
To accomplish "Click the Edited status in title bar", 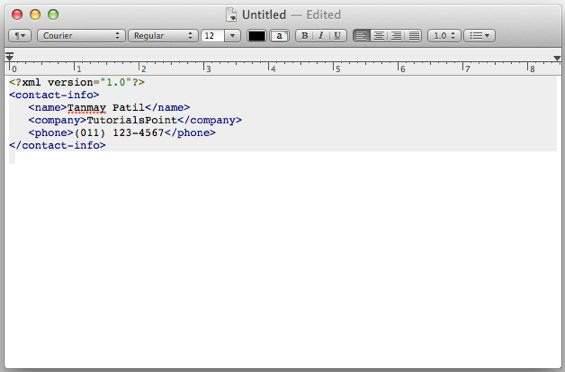I will pyautogui.click(x=323, y=15).
